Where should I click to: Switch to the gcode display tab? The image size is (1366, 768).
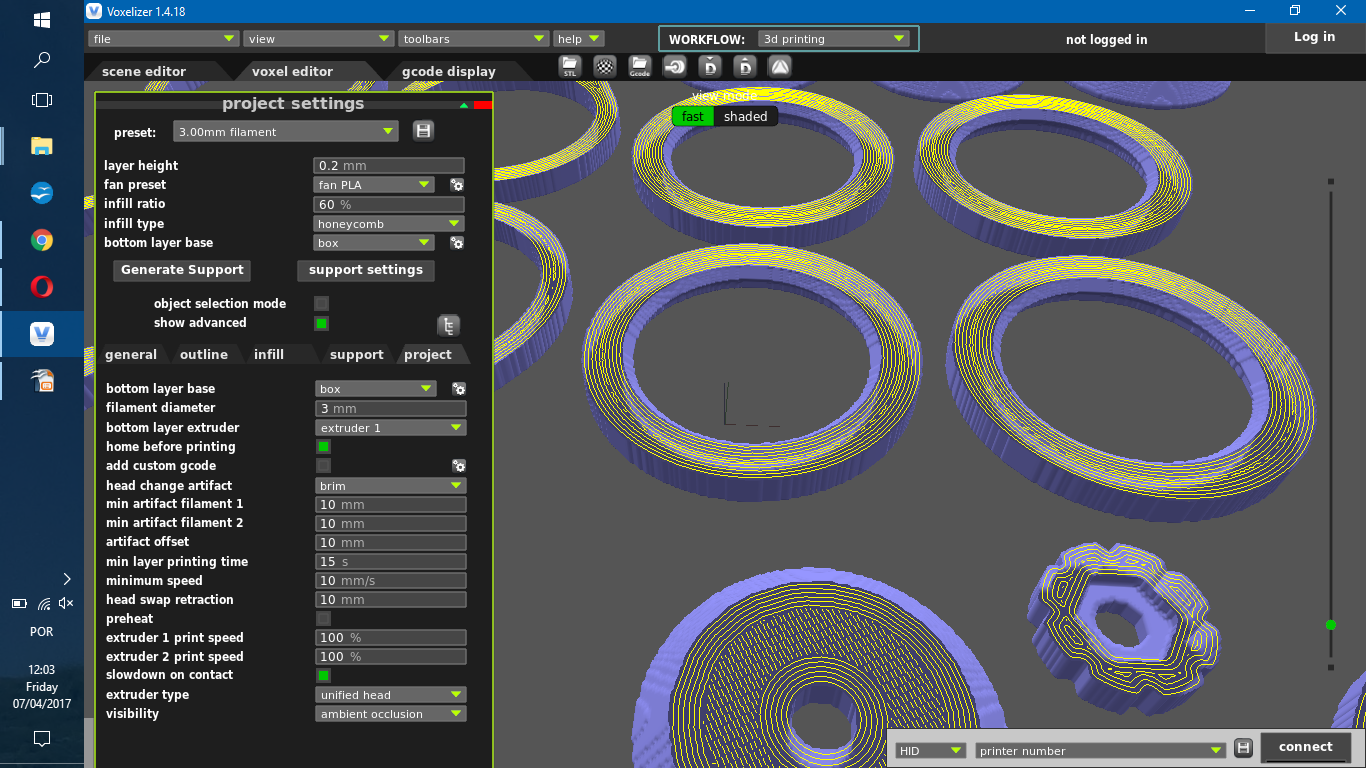pos(449,71)
